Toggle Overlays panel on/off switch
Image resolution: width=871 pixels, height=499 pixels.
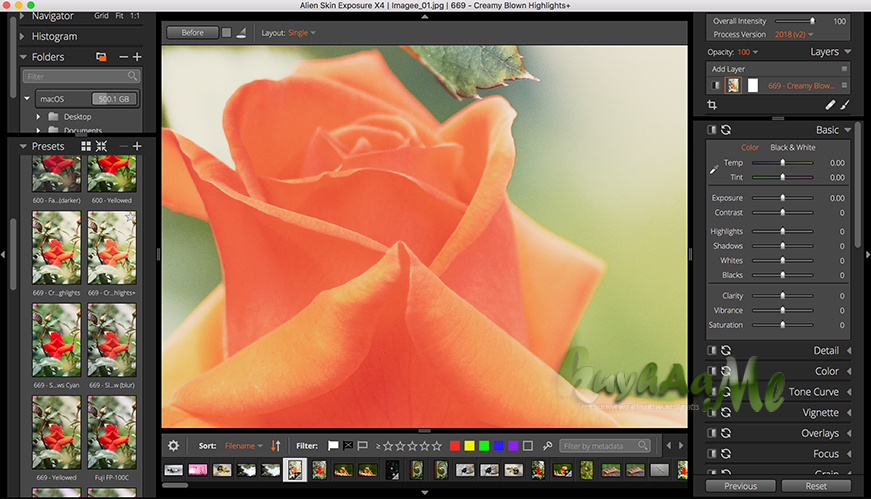click(x=712, y=433)
